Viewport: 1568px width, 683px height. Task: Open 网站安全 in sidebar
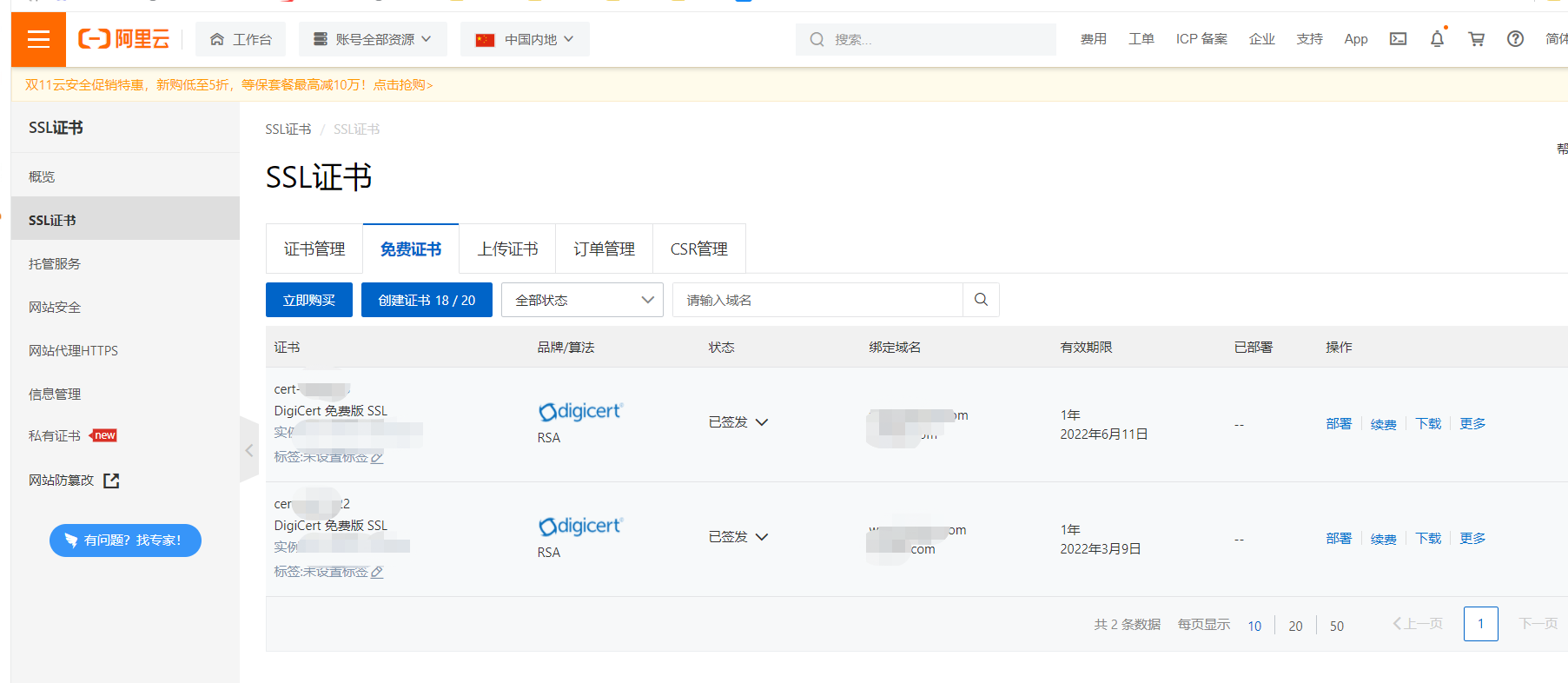coord(125,307)
